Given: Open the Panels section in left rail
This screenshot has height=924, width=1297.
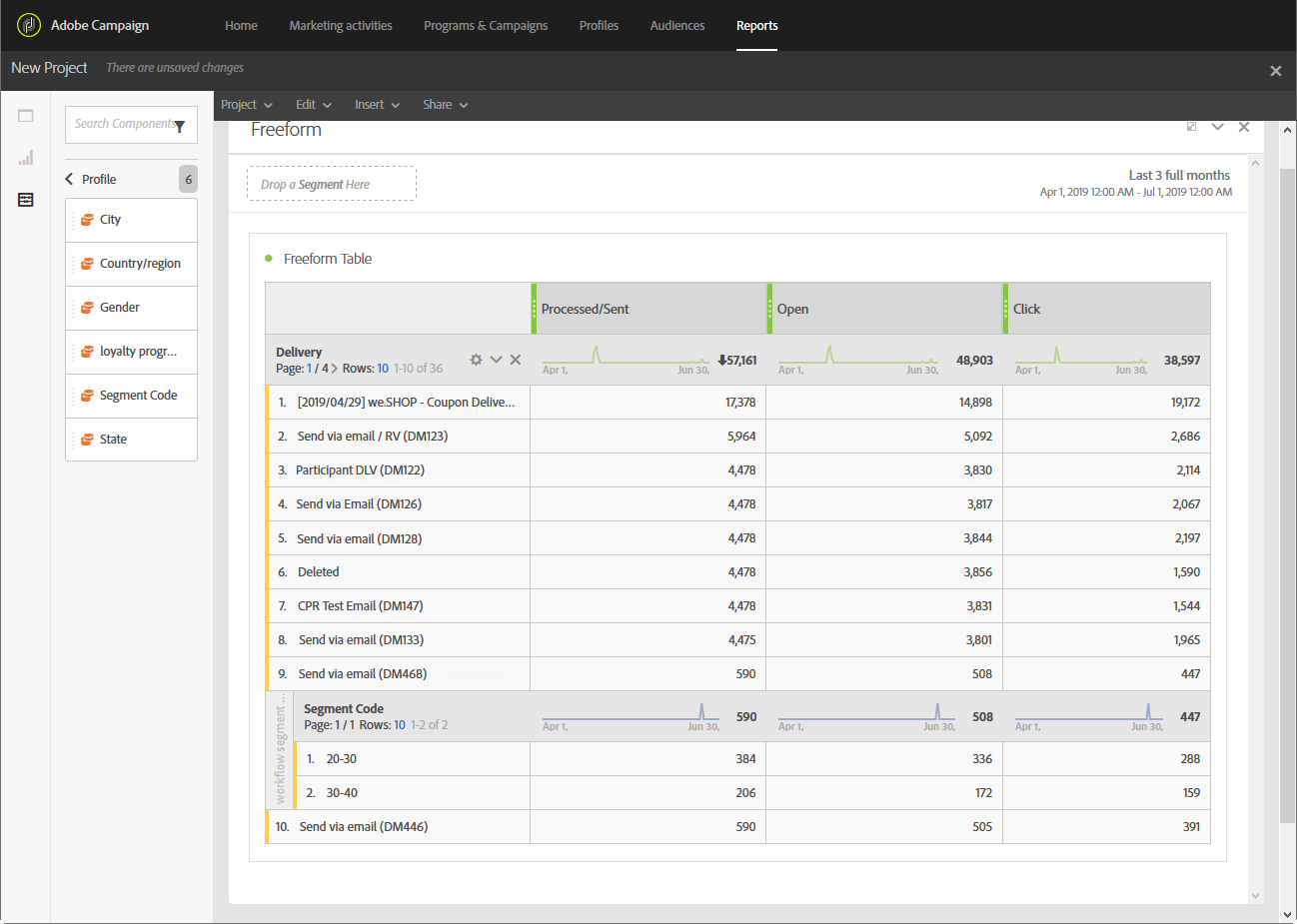Looking at the screenshot, I should (x=26, y=116).
